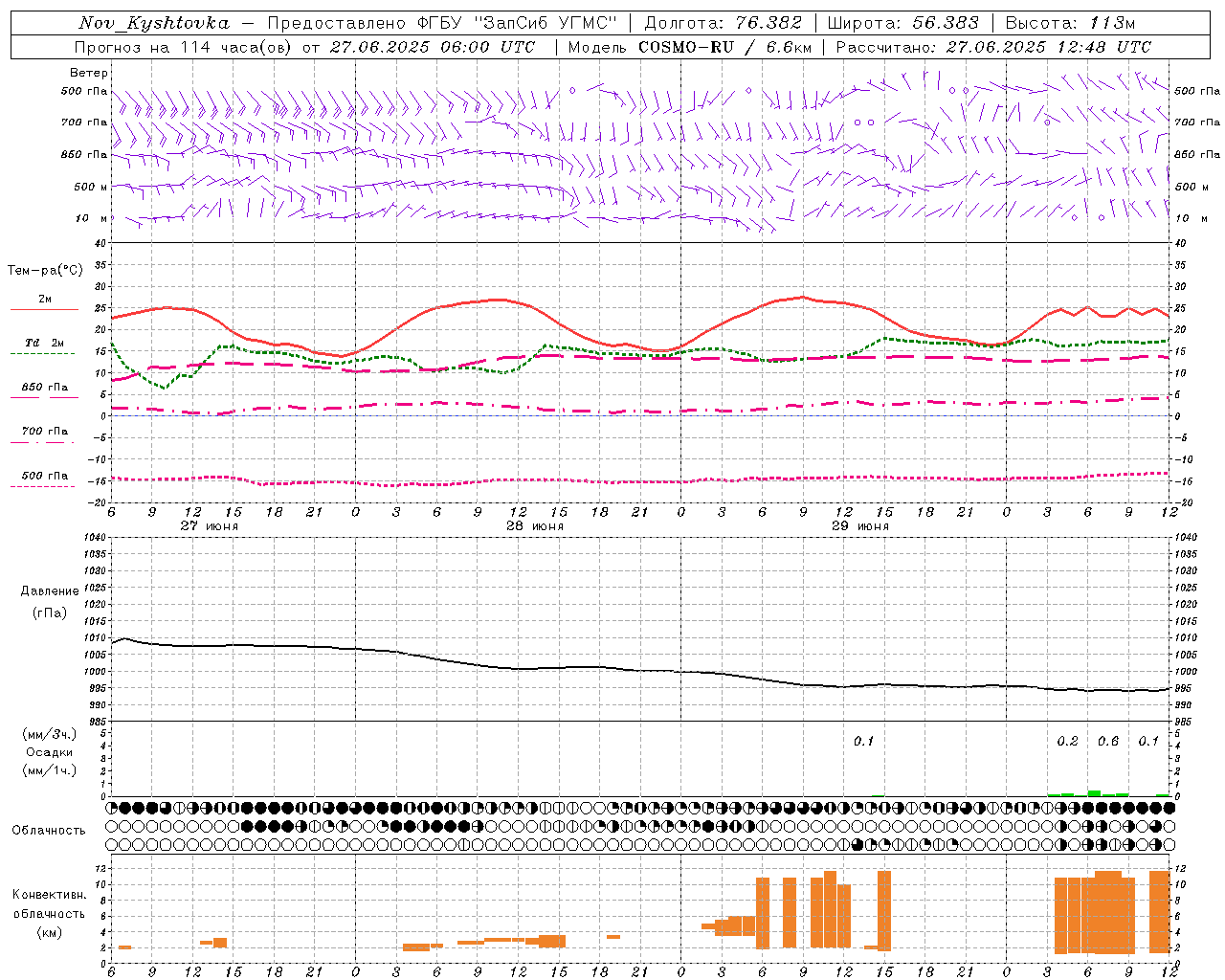Click the Облачность cloud cover label
1225x980 pixels.
(49, 830)
